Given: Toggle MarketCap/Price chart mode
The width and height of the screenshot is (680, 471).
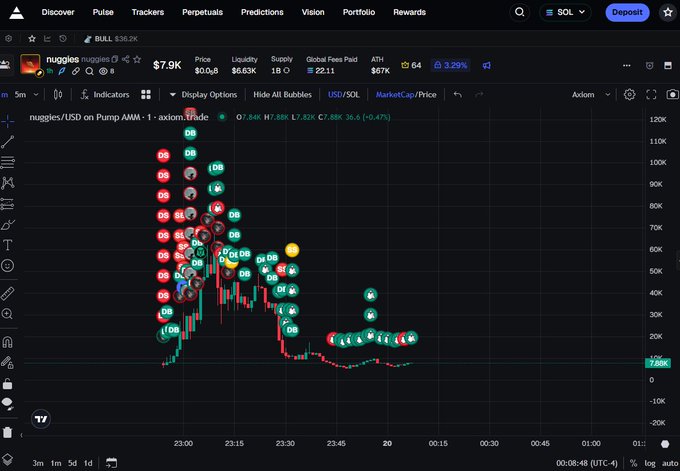Looking at the screenshot, I should point(406,95).
